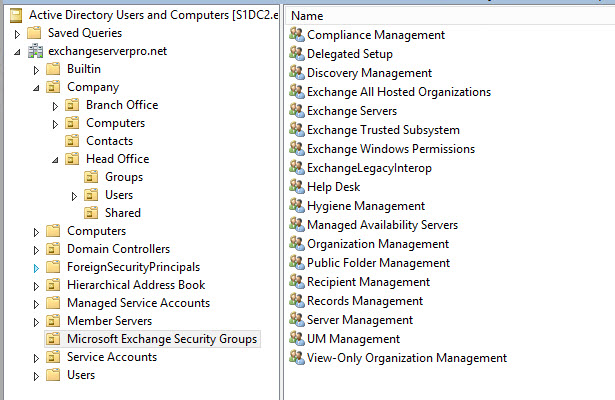Expand the Saved Queries node

pyautogui.click(x=17, y=34)
